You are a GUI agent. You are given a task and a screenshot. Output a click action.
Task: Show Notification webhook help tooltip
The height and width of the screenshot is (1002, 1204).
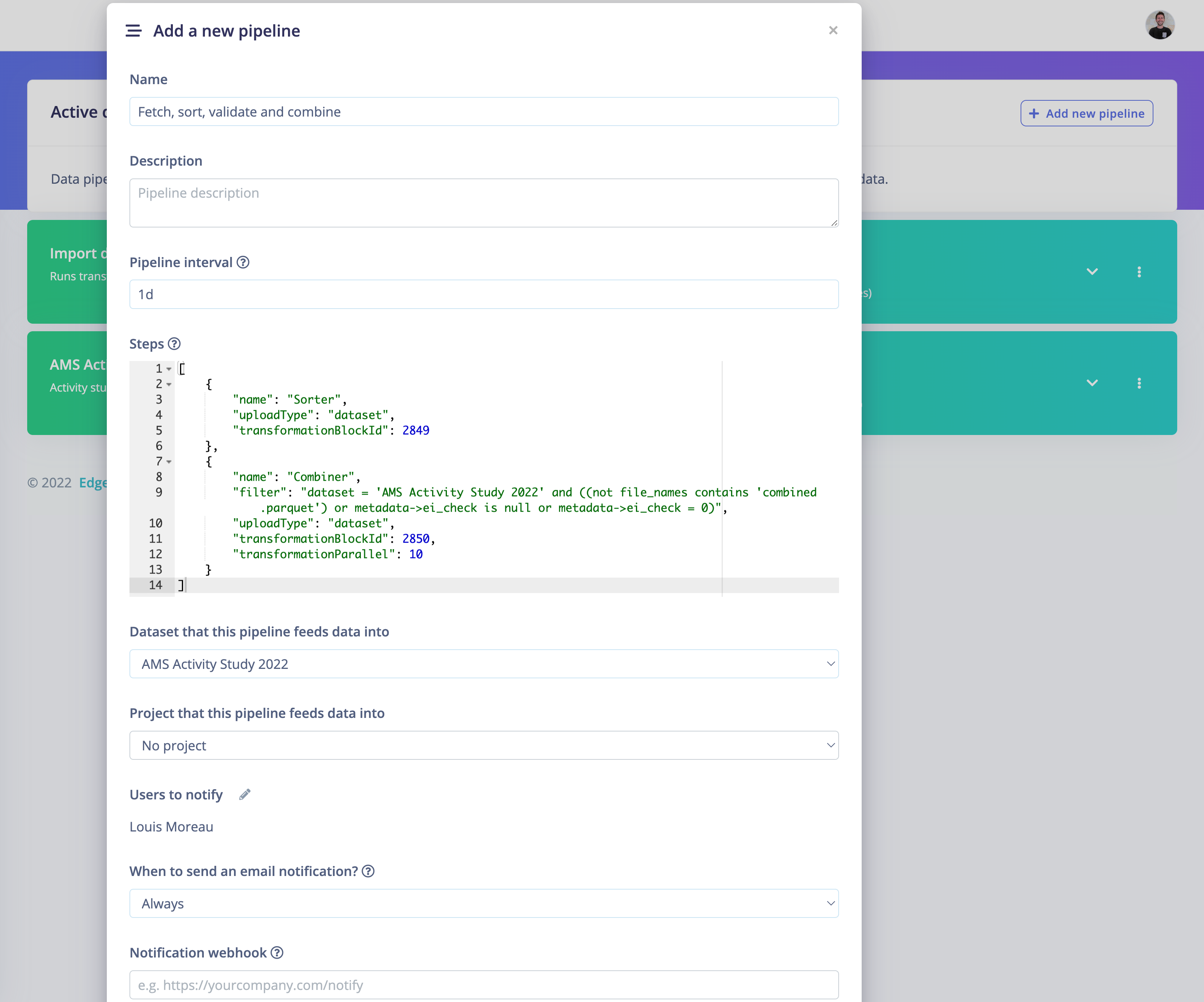(277, 952)
